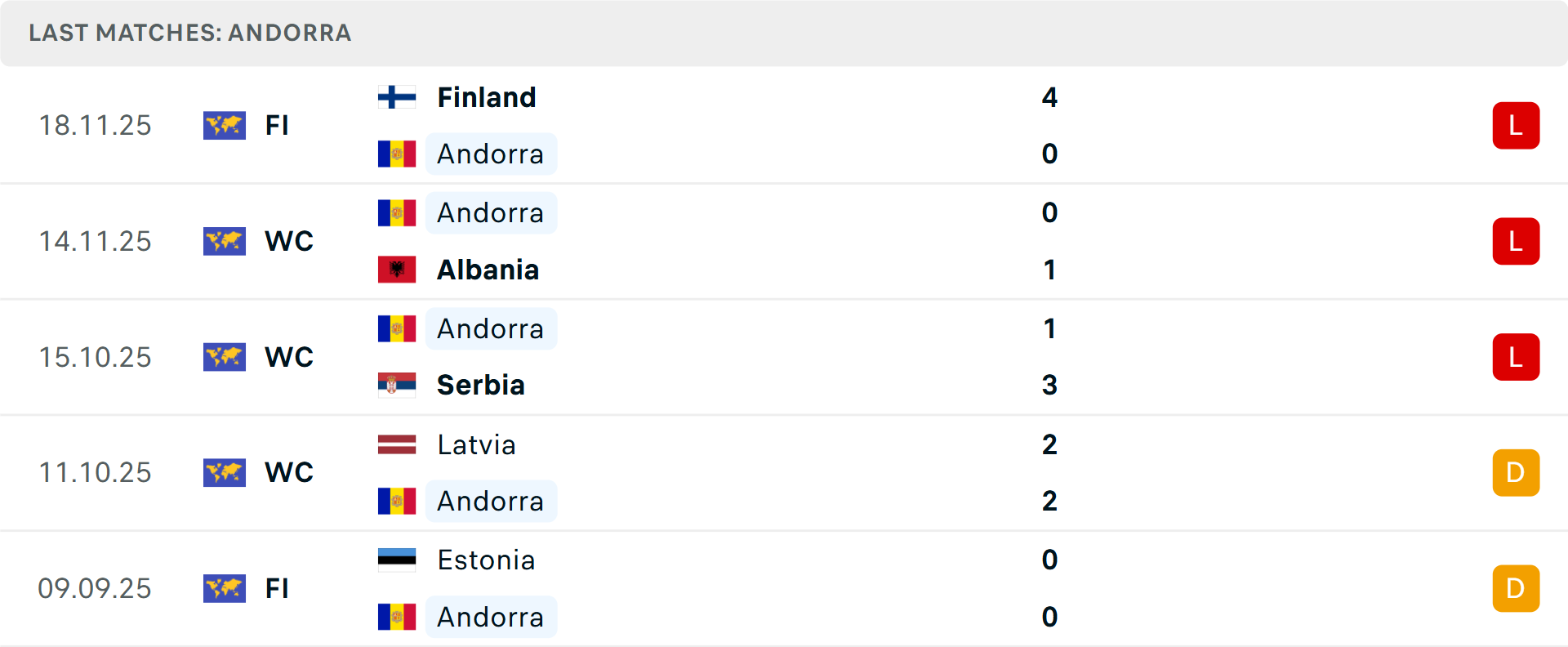Click the globe icon beside FI on 09.09.25
The height and width of the screenshot is (647, 1568).
click(225, 588)
